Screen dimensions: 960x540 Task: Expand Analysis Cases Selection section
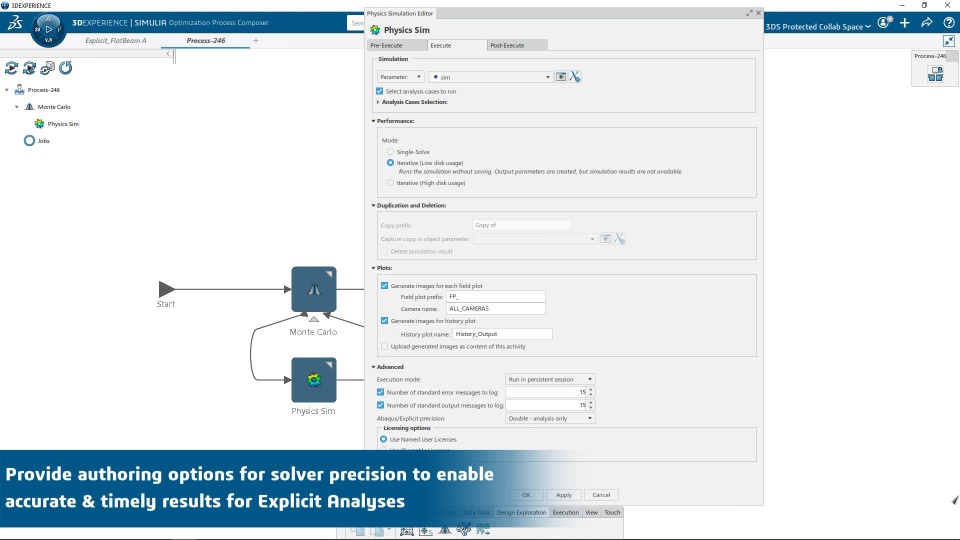coord(378,102)
